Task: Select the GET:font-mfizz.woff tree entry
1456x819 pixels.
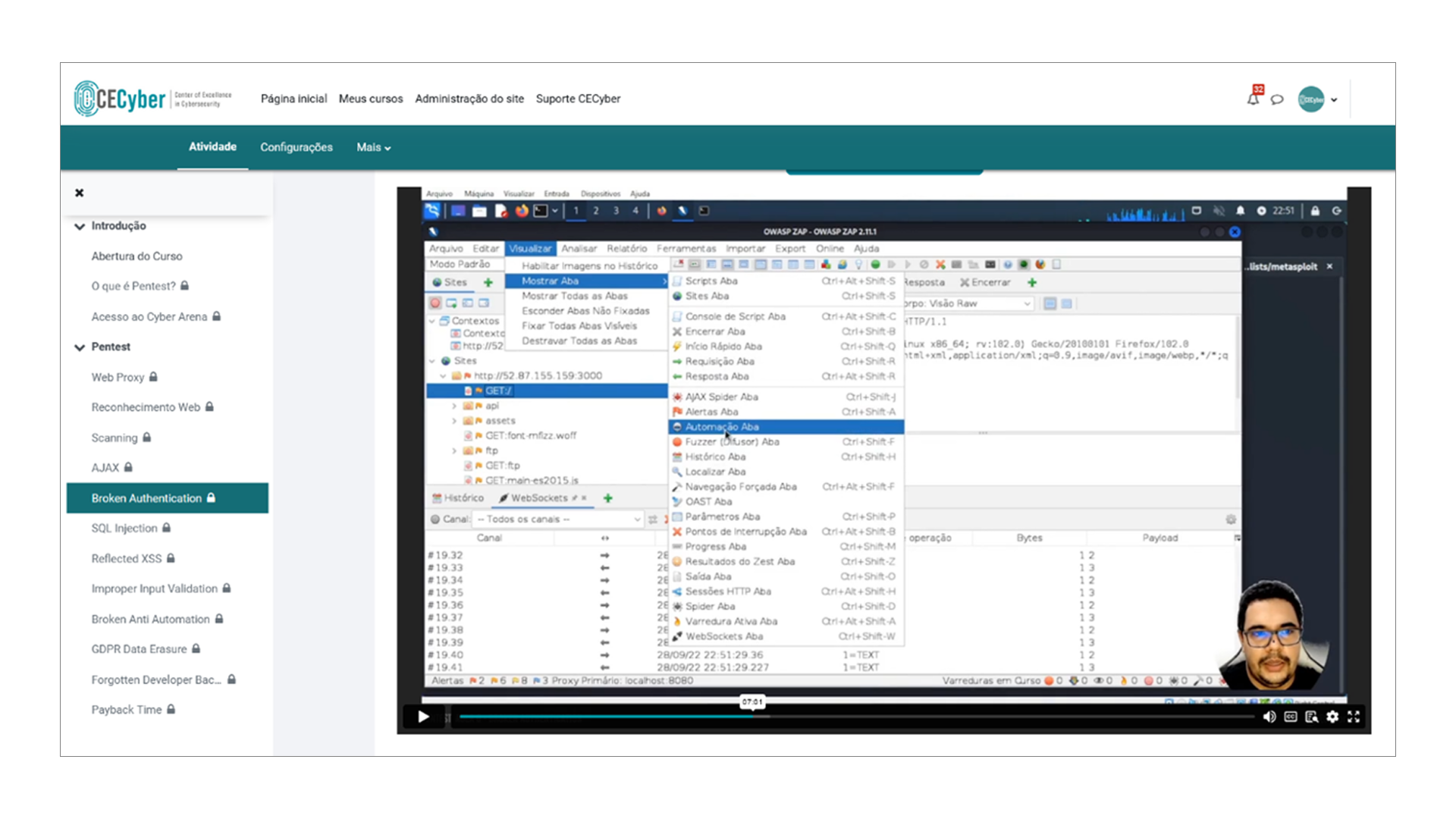Action: click(531, 435)
